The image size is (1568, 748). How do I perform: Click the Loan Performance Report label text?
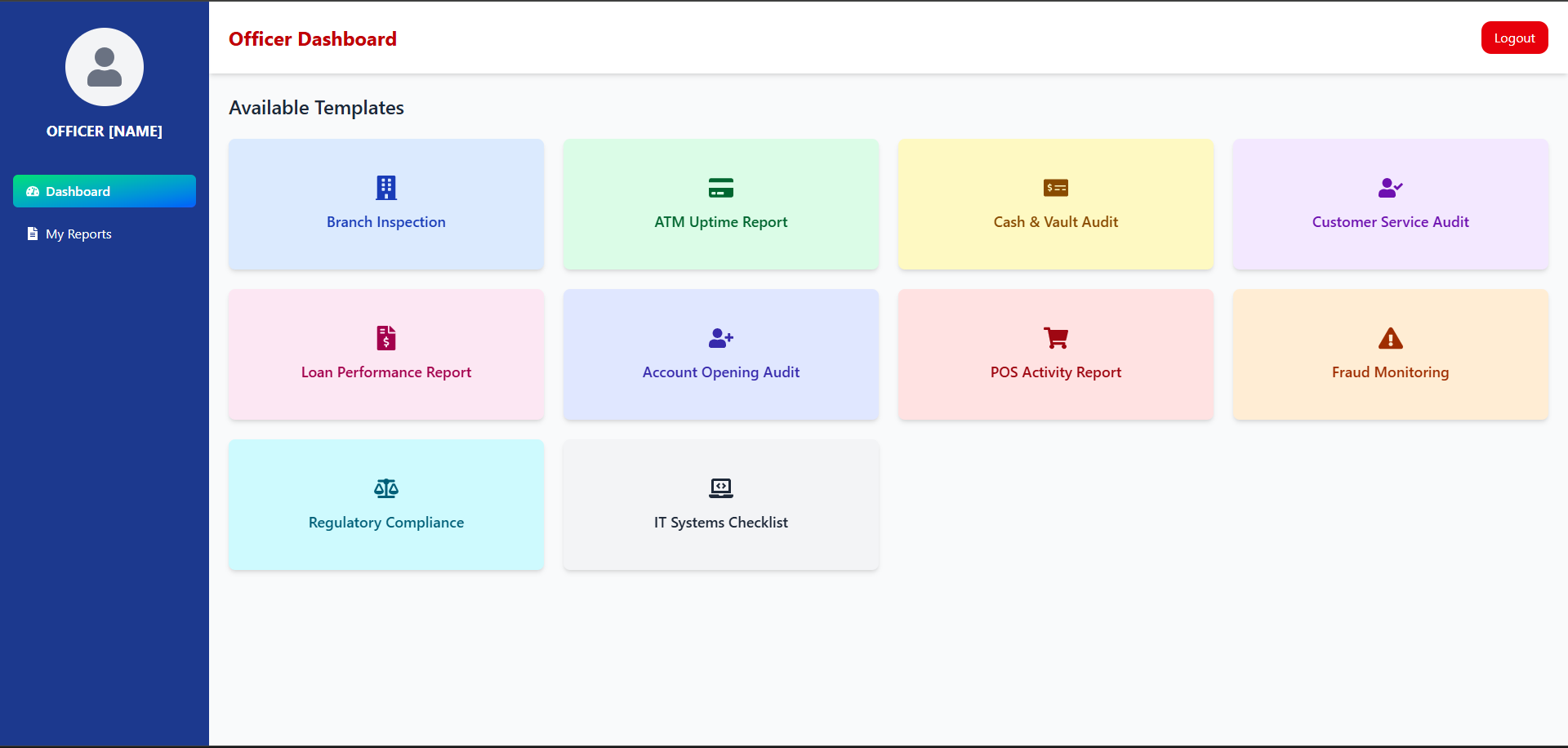(x=386, y=372)
